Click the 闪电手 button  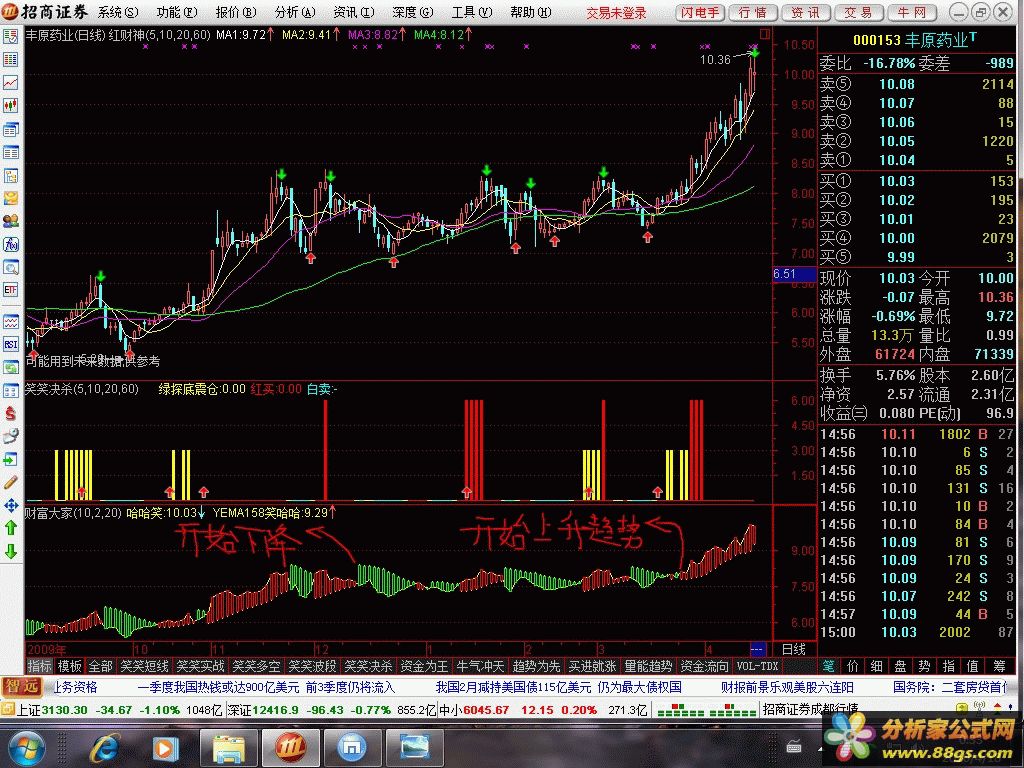(699, 12)
